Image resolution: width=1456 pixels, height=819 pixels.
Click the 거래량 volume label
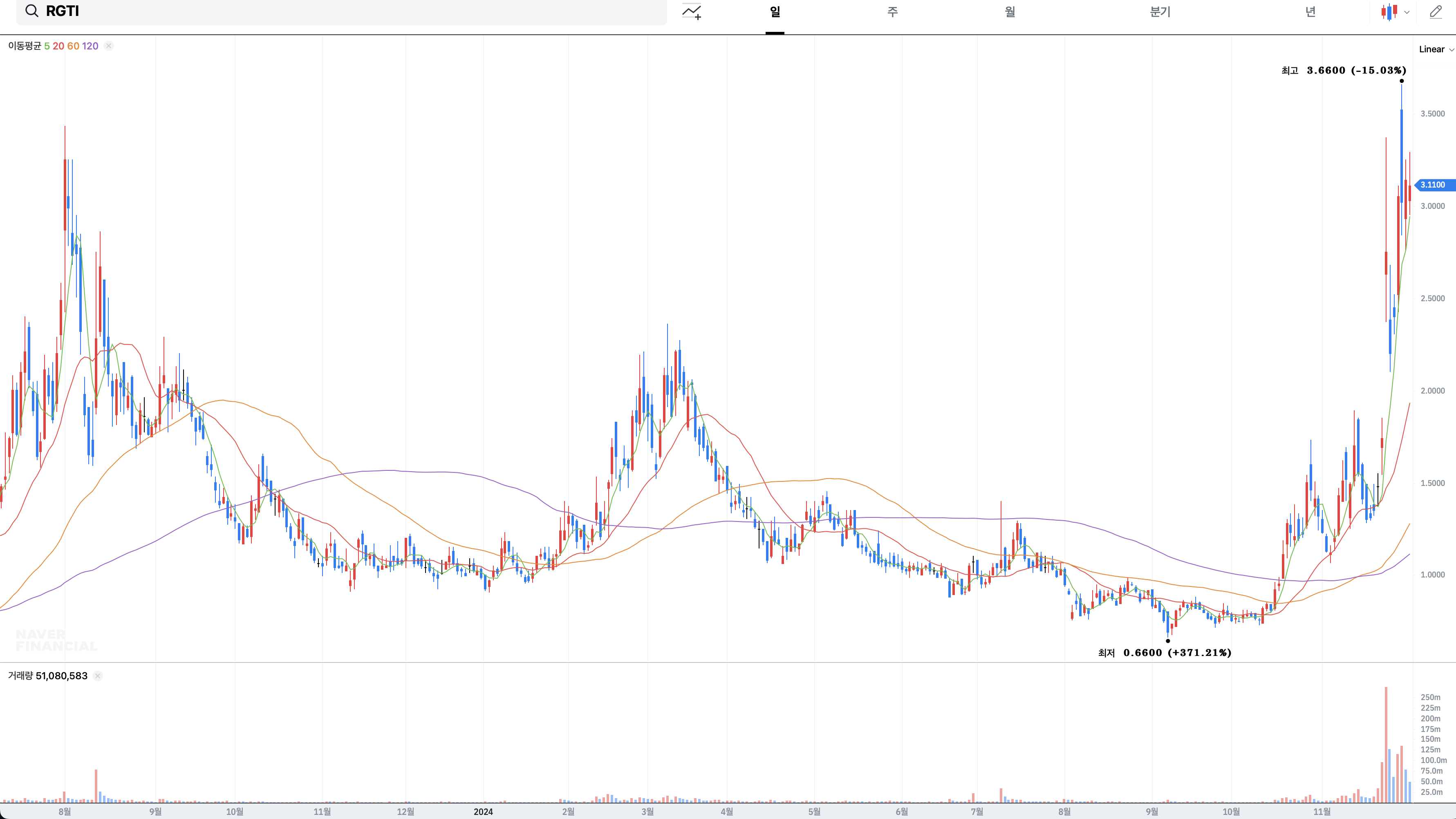(20, 676)
